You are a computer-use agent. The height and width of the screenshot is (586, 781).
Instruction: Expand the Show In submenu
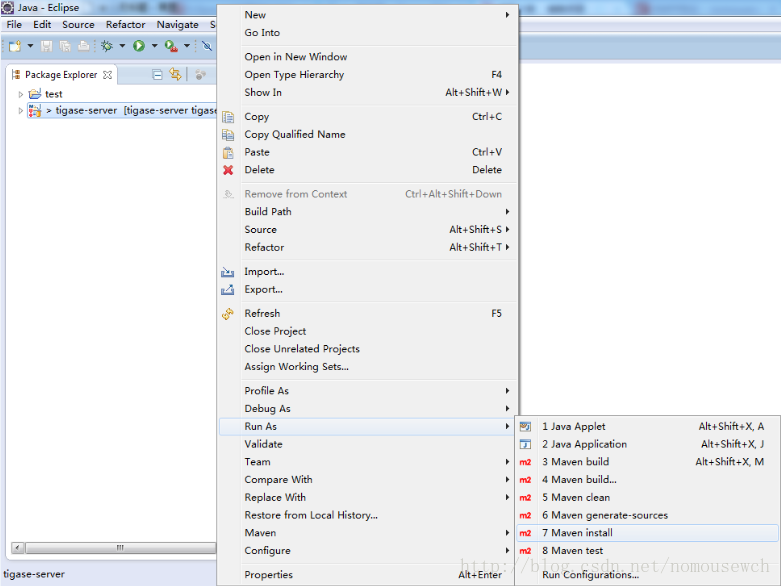click(368, 93)
